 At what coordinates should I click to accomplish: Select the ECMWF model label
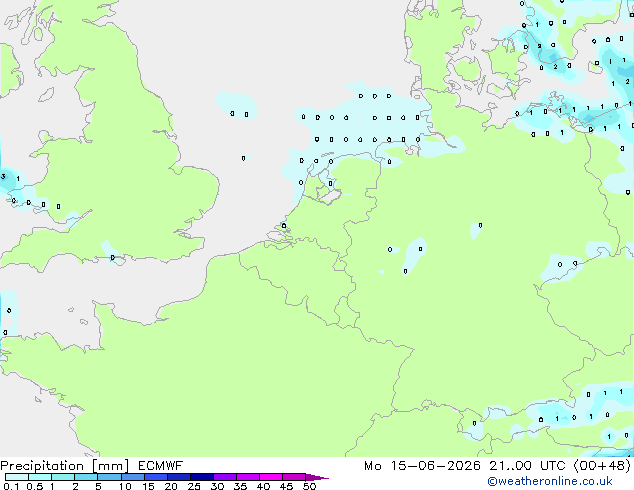click(160, 466)
